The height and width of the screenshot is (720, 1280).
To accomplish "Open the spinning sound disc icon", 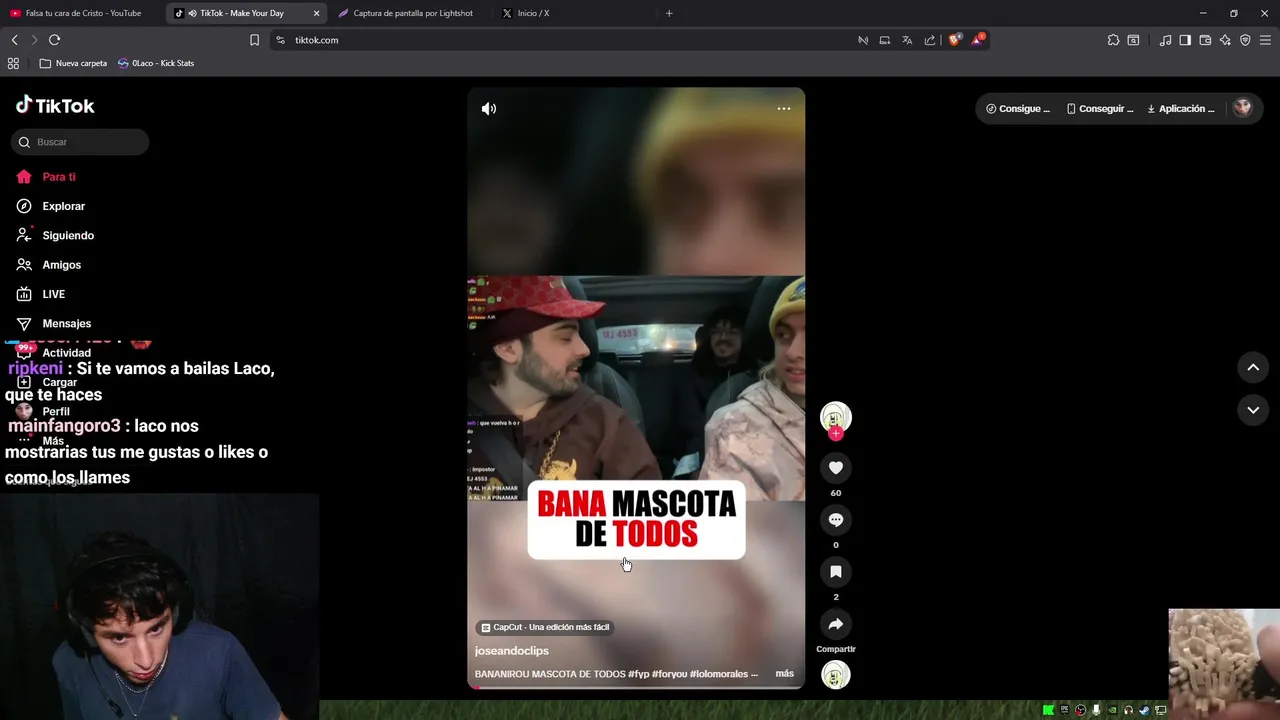I will 836,675.
